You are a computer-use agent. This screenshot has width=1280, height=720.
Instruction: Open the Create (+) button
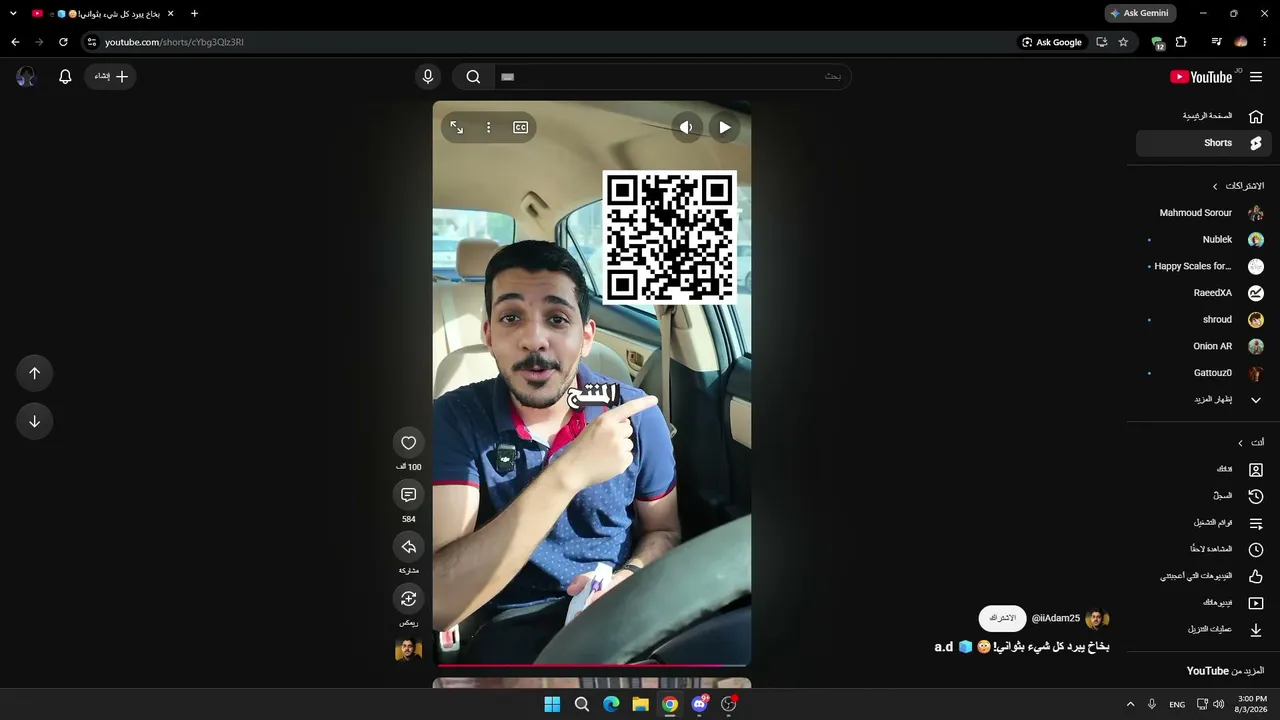(x=111, y=77)
